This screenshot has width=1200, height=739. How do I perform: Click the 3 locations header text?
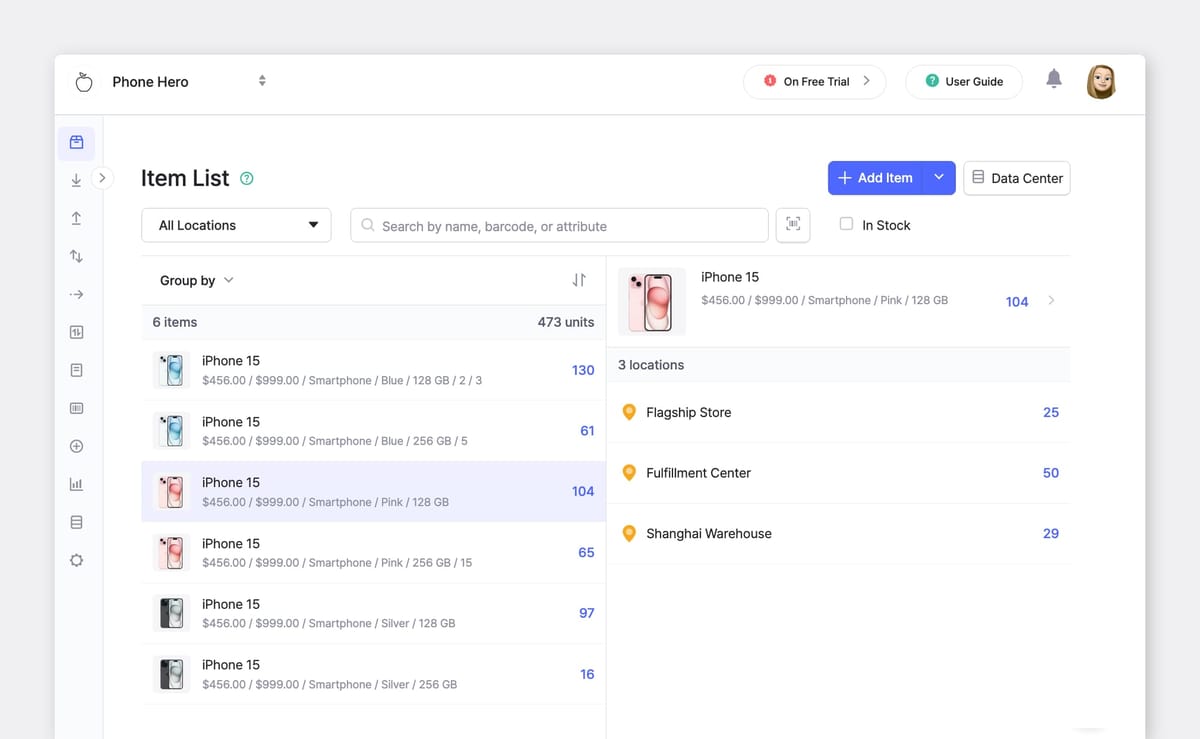(651, 365)
